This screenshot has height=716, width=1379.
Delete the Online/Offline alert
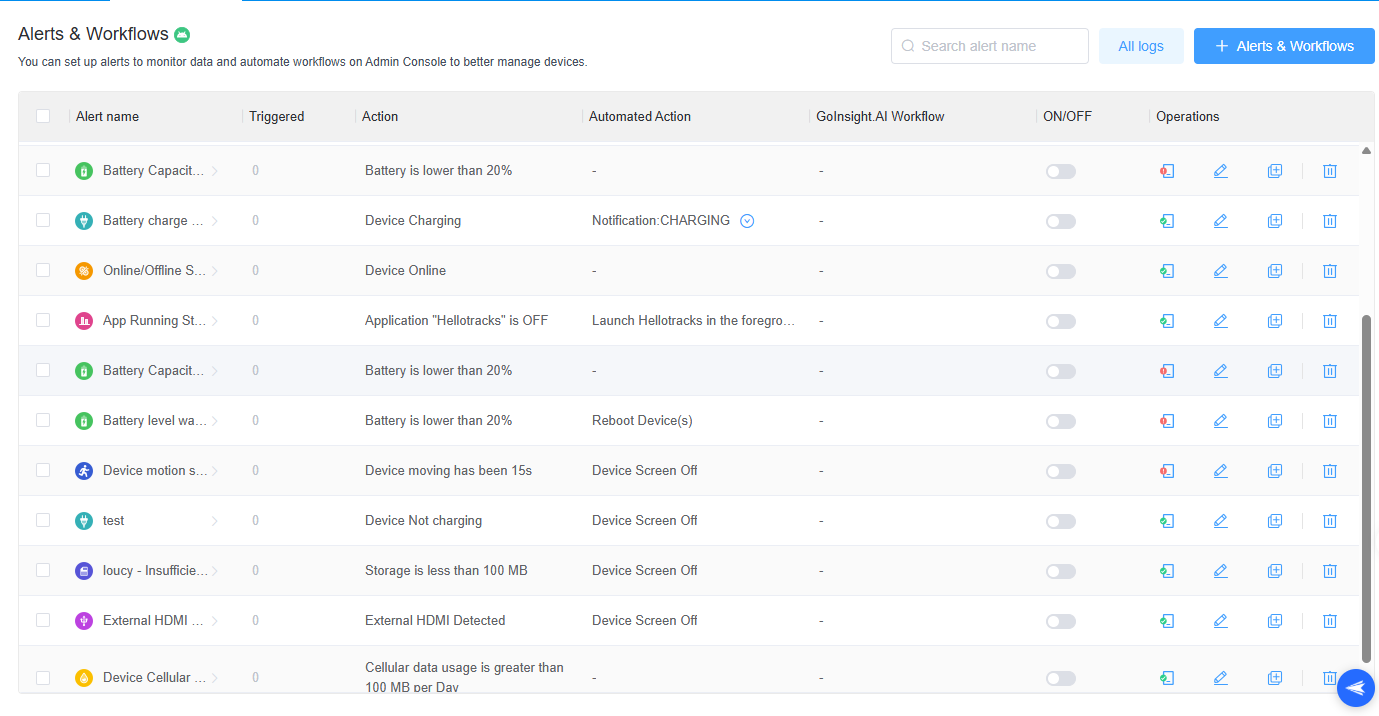(1329, 271)
